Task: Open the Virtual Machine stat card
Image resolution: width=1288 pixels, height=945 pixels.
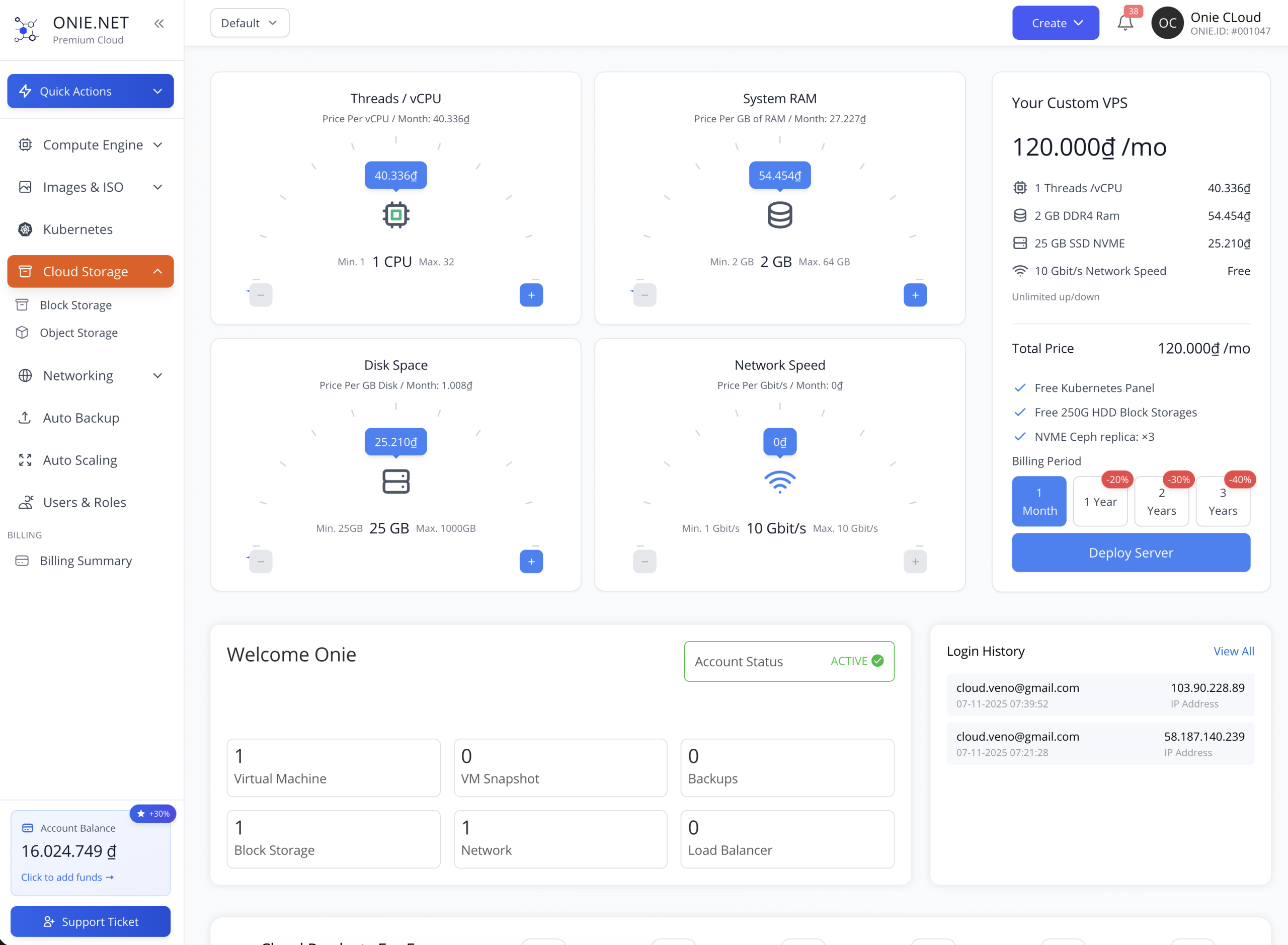Action: [334, 767]
